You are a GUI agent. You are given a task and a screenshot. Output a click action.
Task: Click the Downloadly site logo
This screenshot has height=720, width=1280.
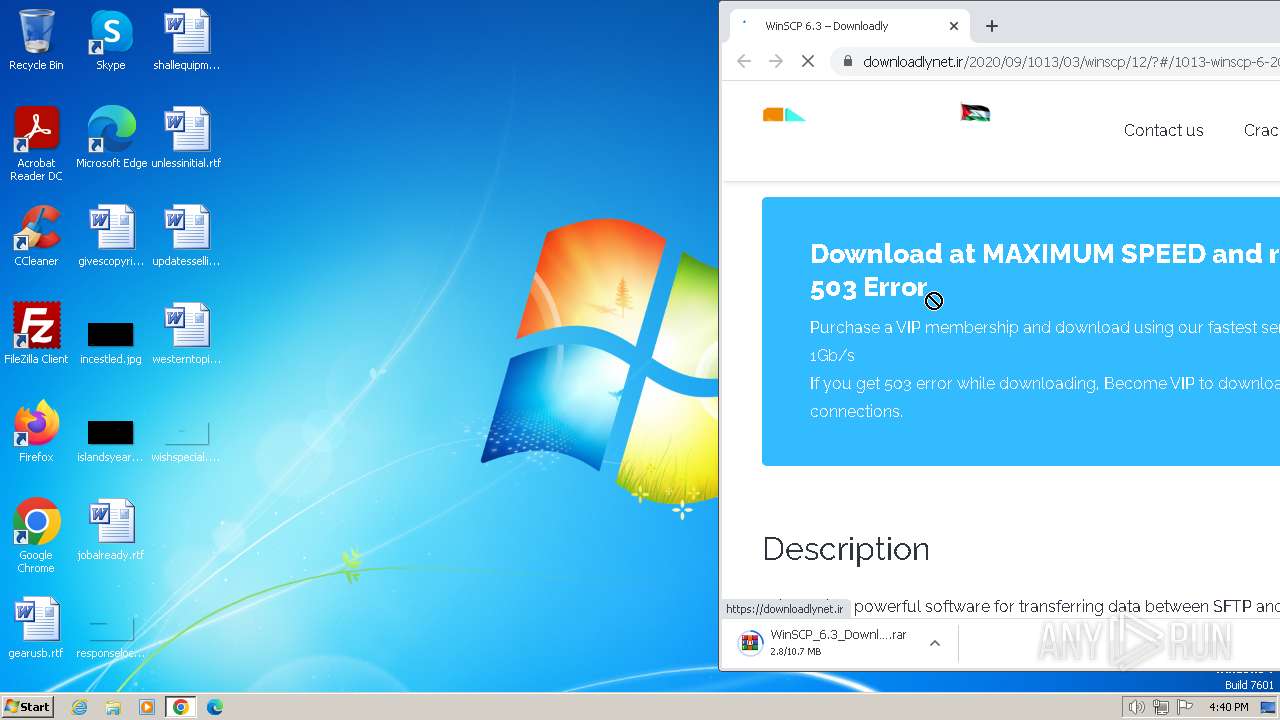(784, 114)
